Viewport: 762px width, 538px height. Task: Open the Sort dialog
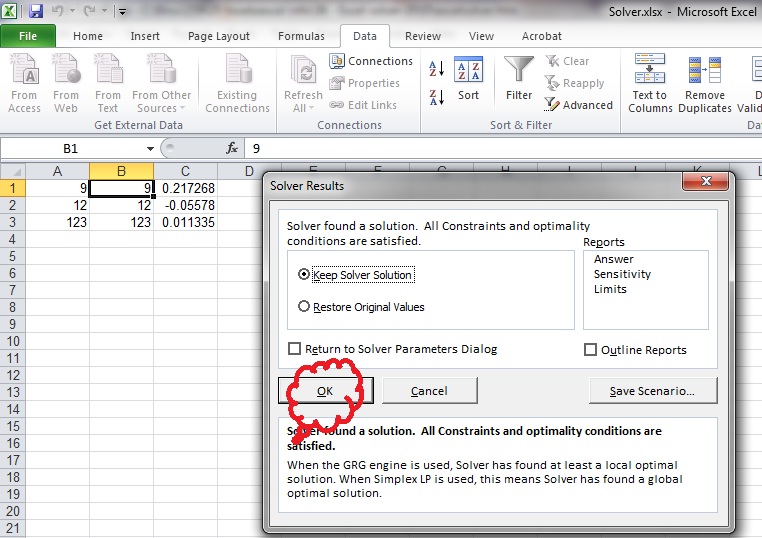[x=468, y=78]
